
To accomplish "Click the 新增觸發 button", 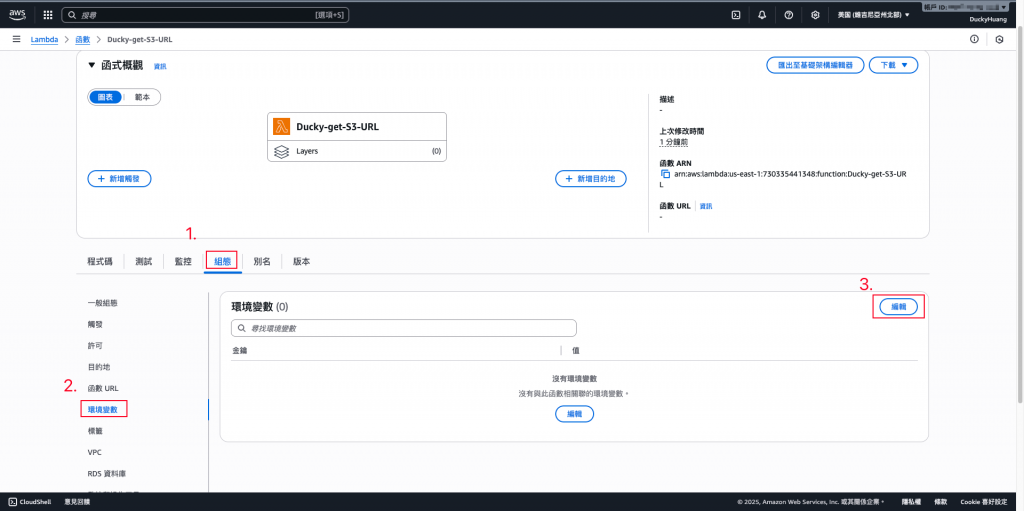I will [x=120, y=179].
